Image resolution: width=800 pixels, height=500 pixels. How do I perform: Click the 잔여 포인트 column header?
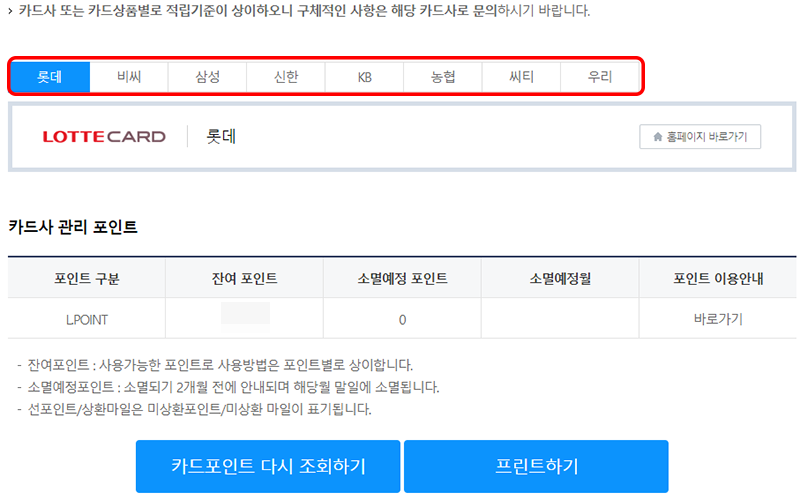(x=244, y=279)
